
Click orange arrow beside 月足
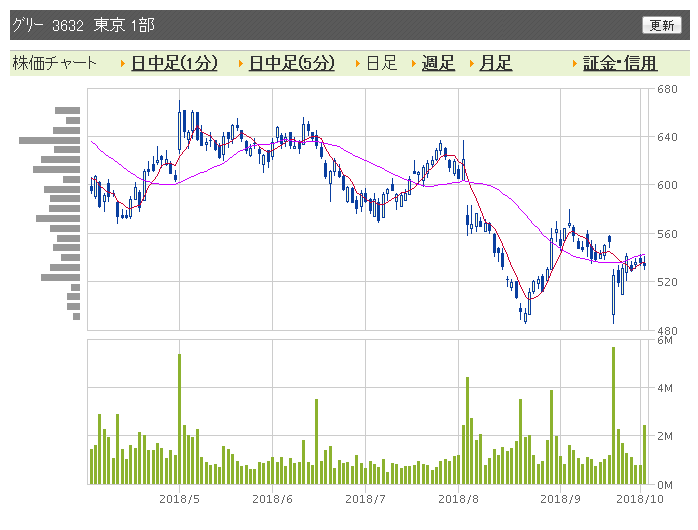471,64
